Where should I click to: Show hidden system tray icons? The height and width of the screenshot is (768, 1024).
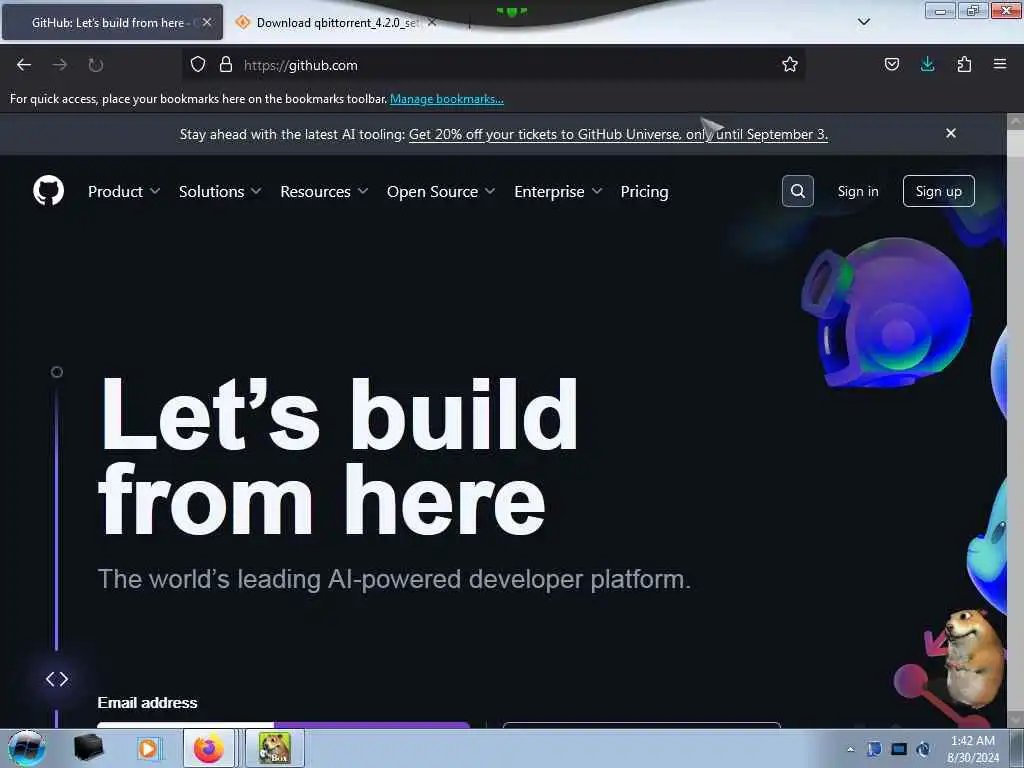point(850,749)
